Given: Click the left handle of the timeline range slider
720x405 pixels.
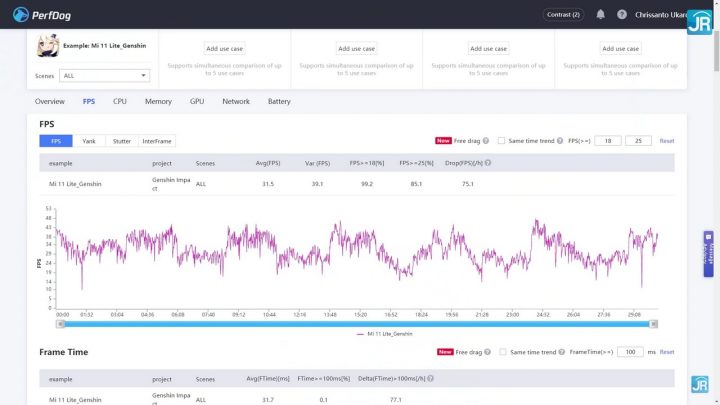Looking at the screenshot, I should pos(60,324).
